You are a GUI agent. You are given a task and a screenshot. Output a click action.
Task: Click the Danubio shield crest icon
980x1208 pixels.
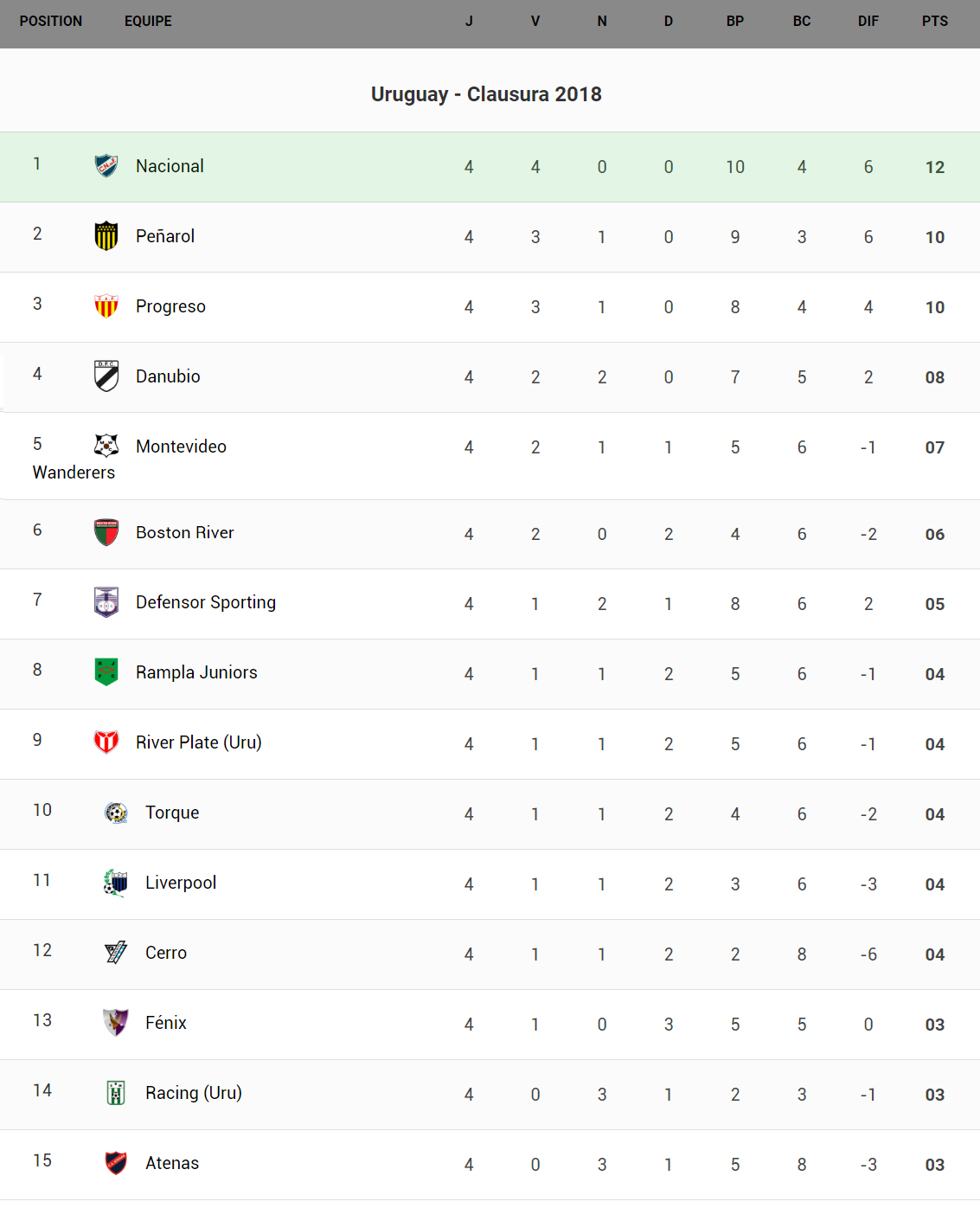106,376
